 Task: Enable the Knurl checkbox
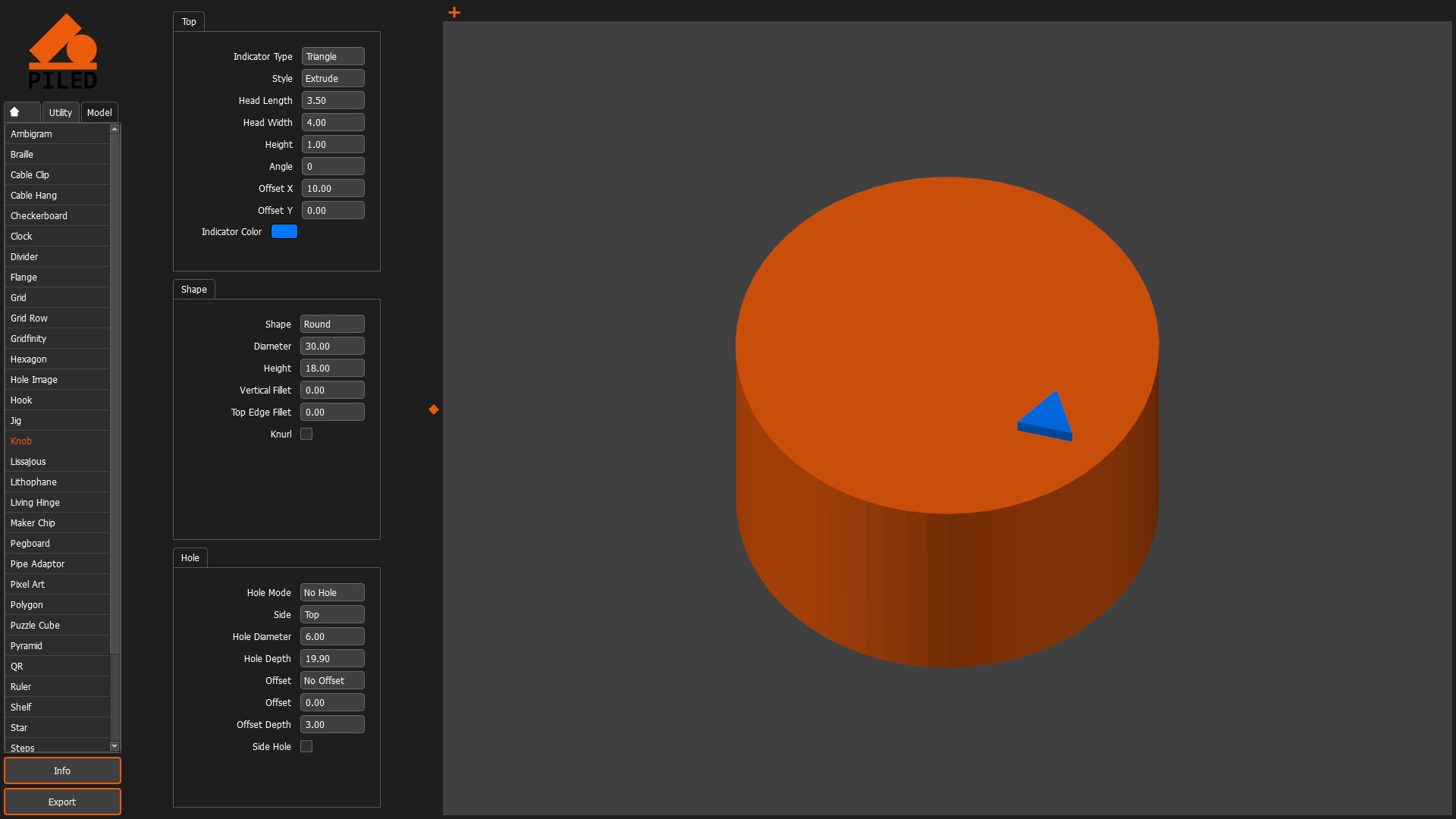click(306, 433)
